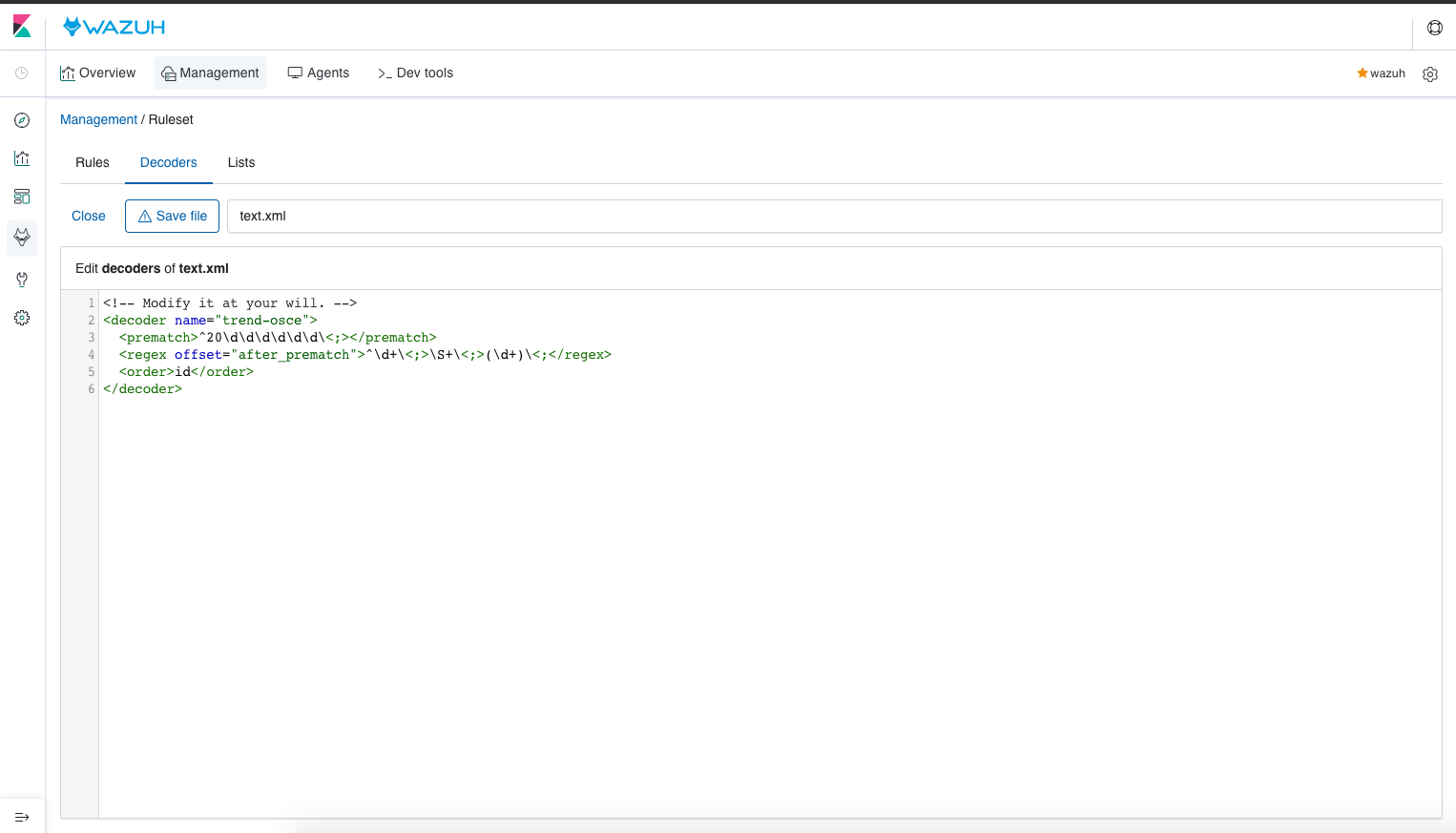Save the text.xml decoder file
This screenshot has width=1456, height=833.
click(172, 216)
